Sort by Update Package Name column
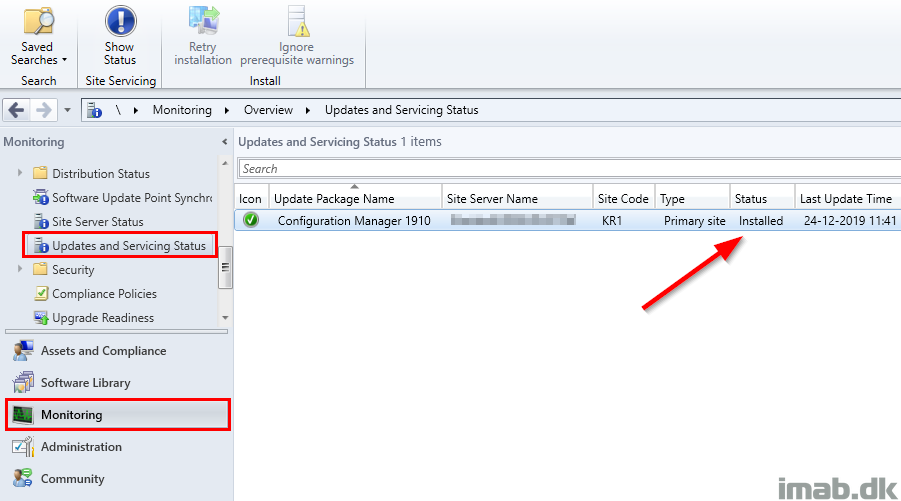The image size is (901, 501). point(356,198)
